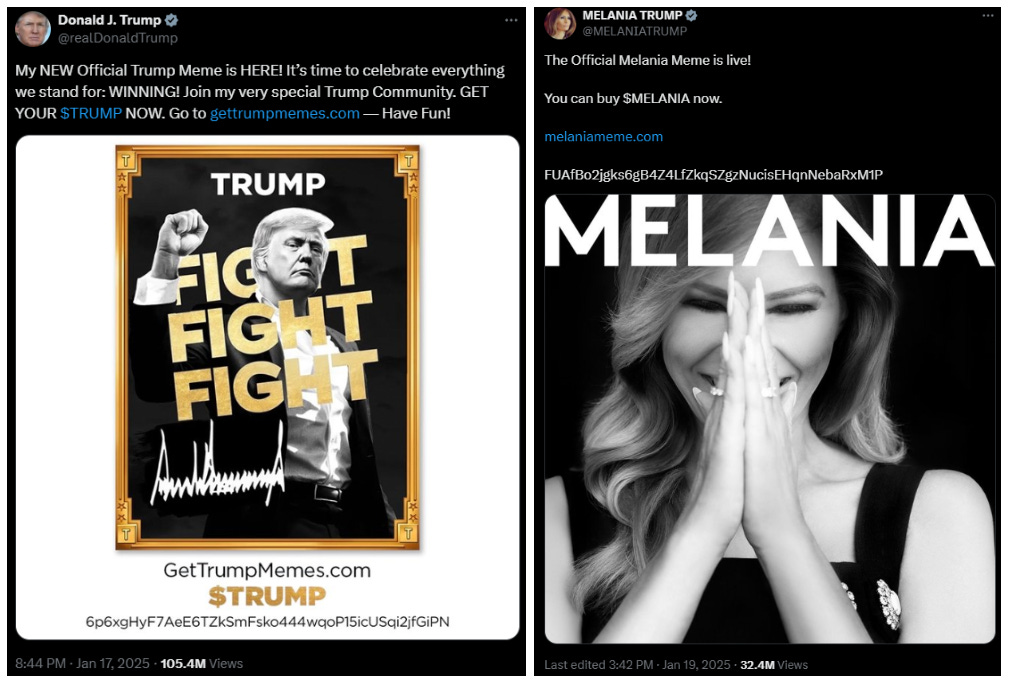
Task: Open the $TRUMP cashtag link
Action: pyautogui.click(x=91, y=113)
